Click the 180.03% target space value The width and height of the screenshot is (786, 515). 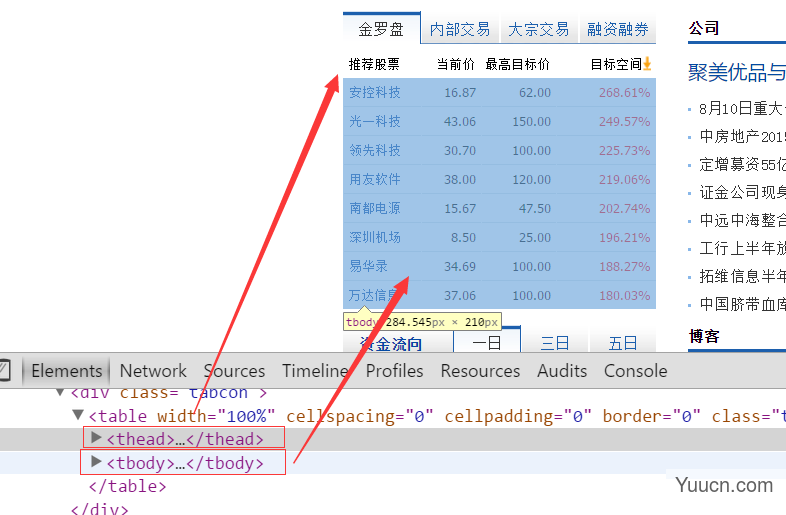coord(625,295)
